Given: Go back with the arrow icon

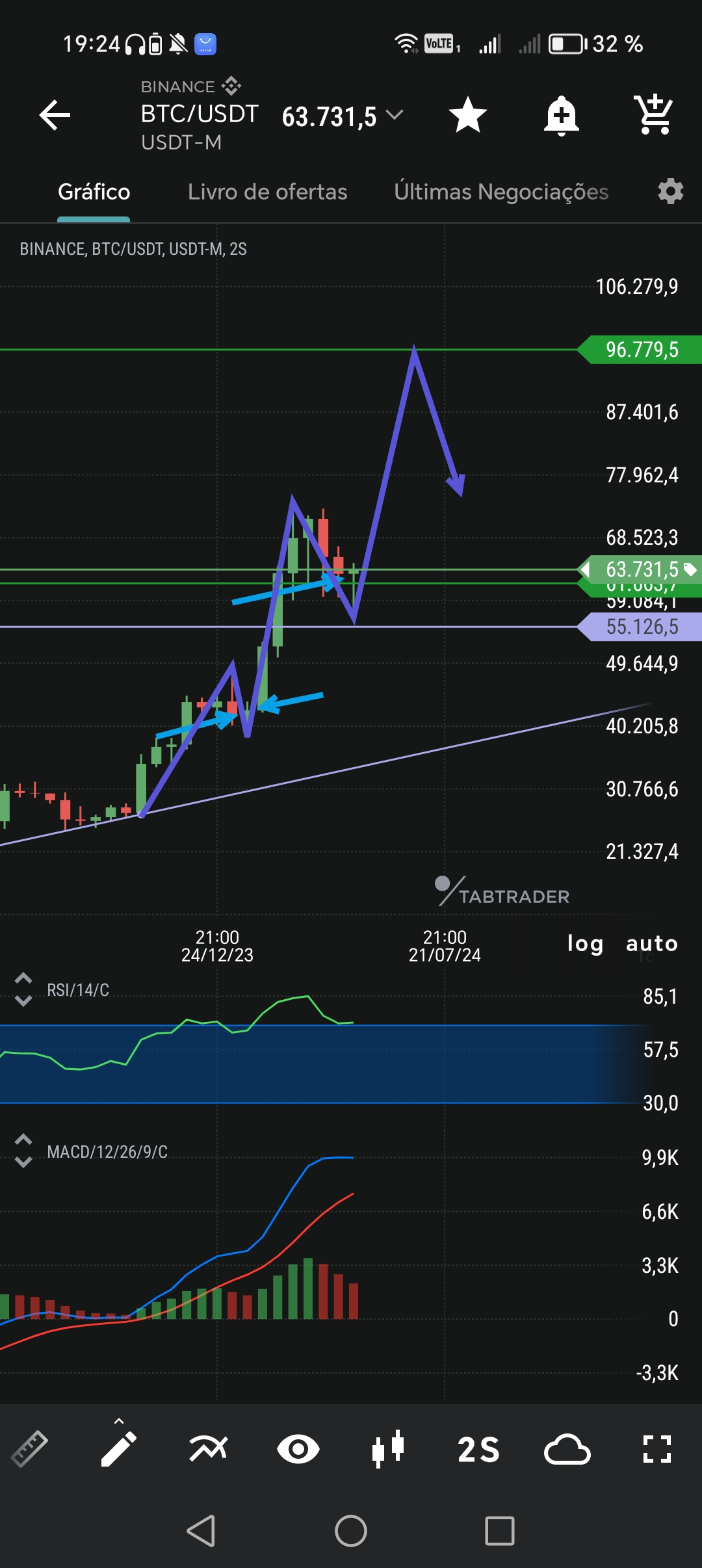Looking at the screenshot, I should [55, 116].
